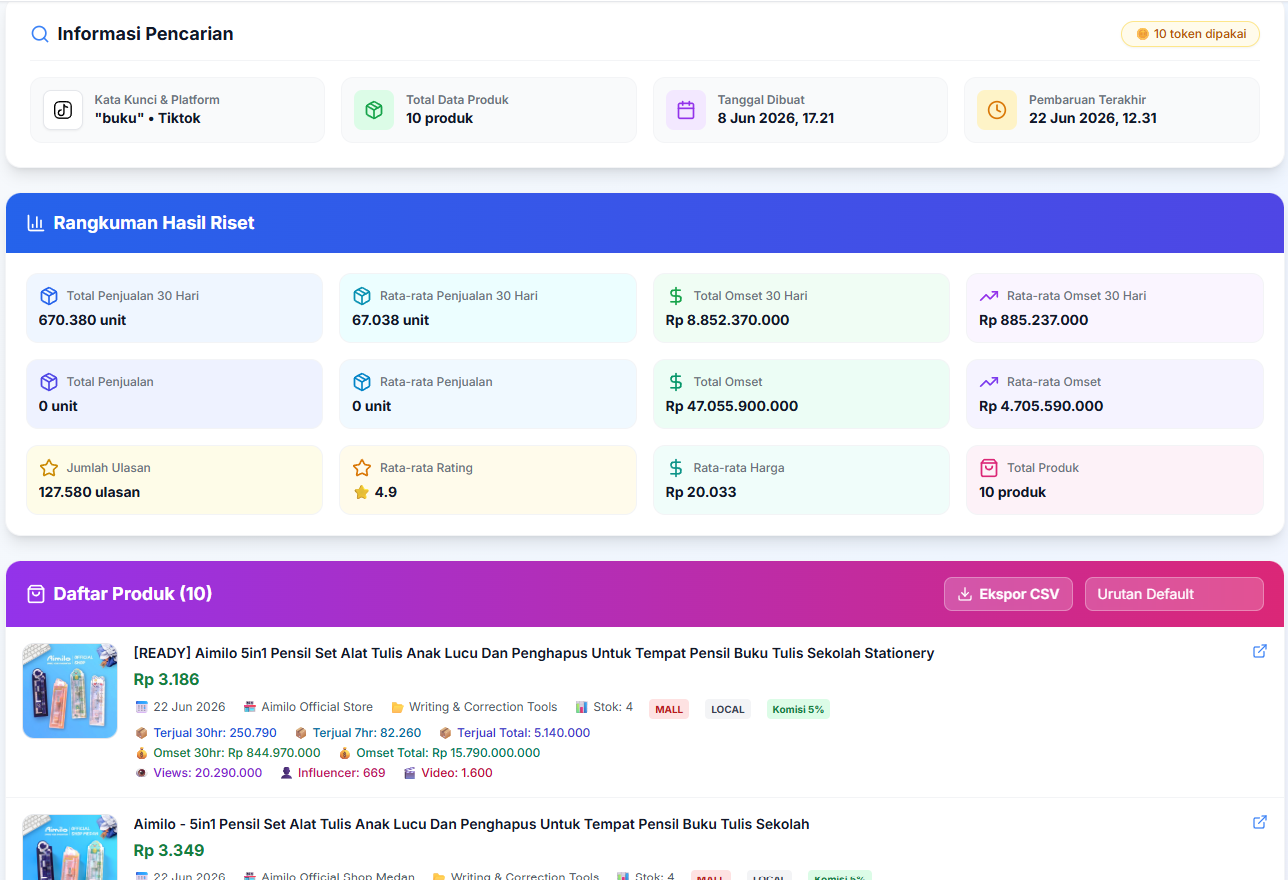Image resolution: width=1288 pixels, height=880 pixels.
Task: Click the "buku" • Tiktok keyword text
Action: pos(148,118)
